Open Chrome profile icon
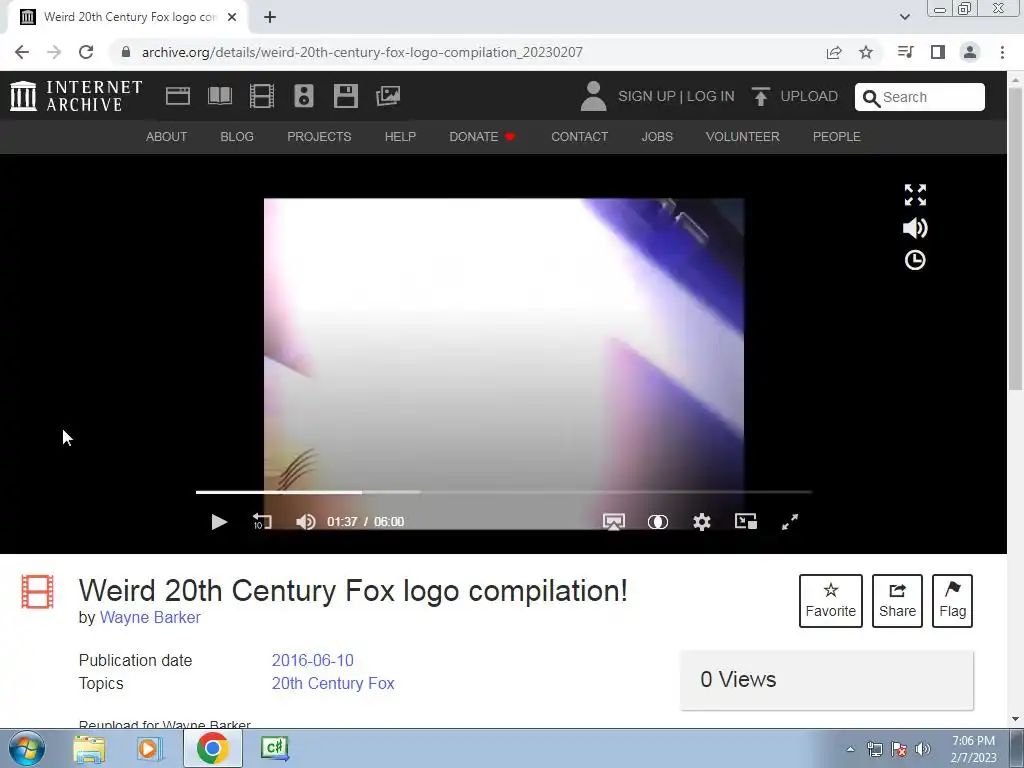This screenshot has height=768, width=1024. click(x=970, y=52)
